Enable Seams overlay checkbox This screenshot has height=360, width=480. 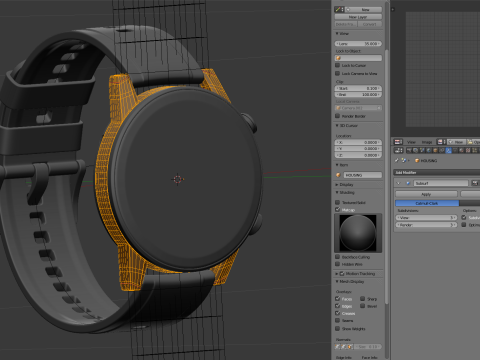[x=337, y=321]
